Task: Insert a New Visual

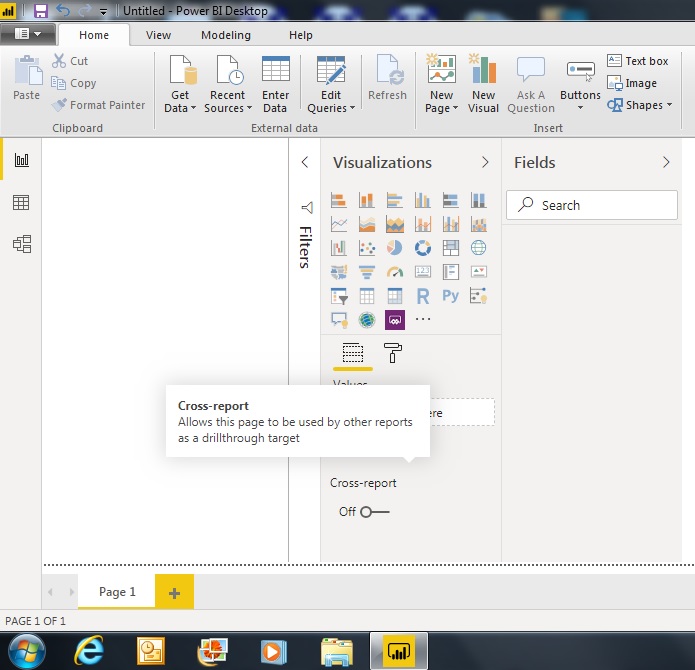Action: tap(483, 84)
